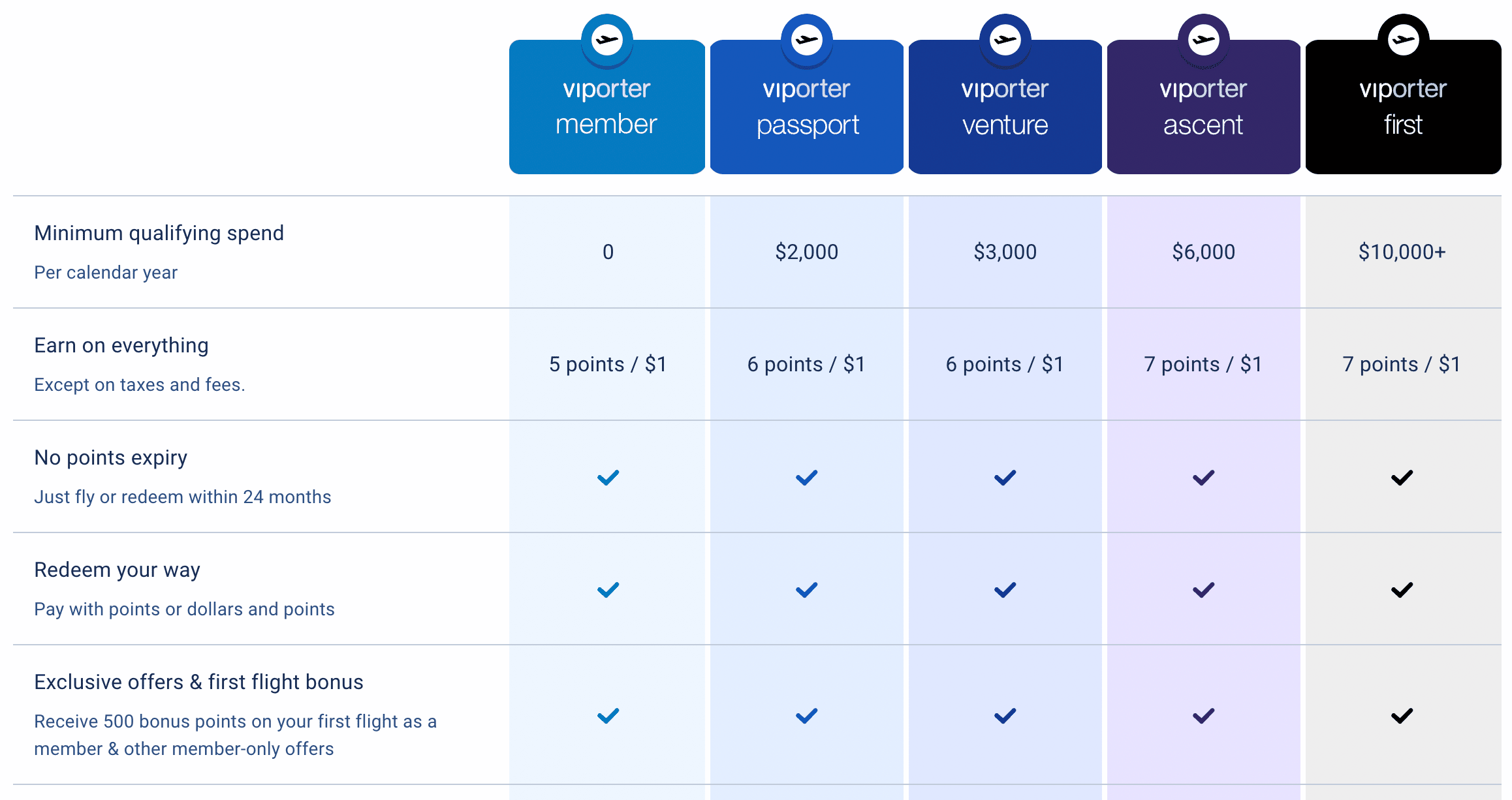Click Venture checkmark for Redeem your way
Viewport: 1512px width, 800px height.
1005,590
